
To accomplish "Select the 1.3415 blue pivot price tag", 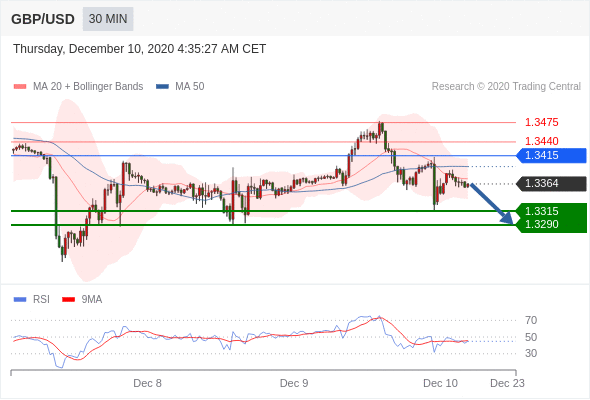I will coord(551,155).
